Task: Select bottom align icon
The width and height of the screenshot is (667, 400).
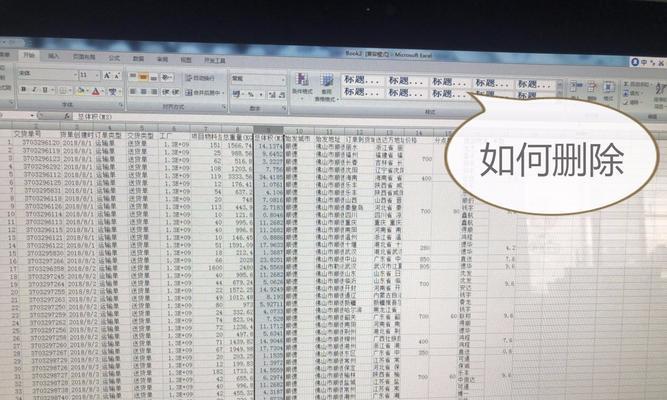Action: pyautogui.click(x=154, y=77)
